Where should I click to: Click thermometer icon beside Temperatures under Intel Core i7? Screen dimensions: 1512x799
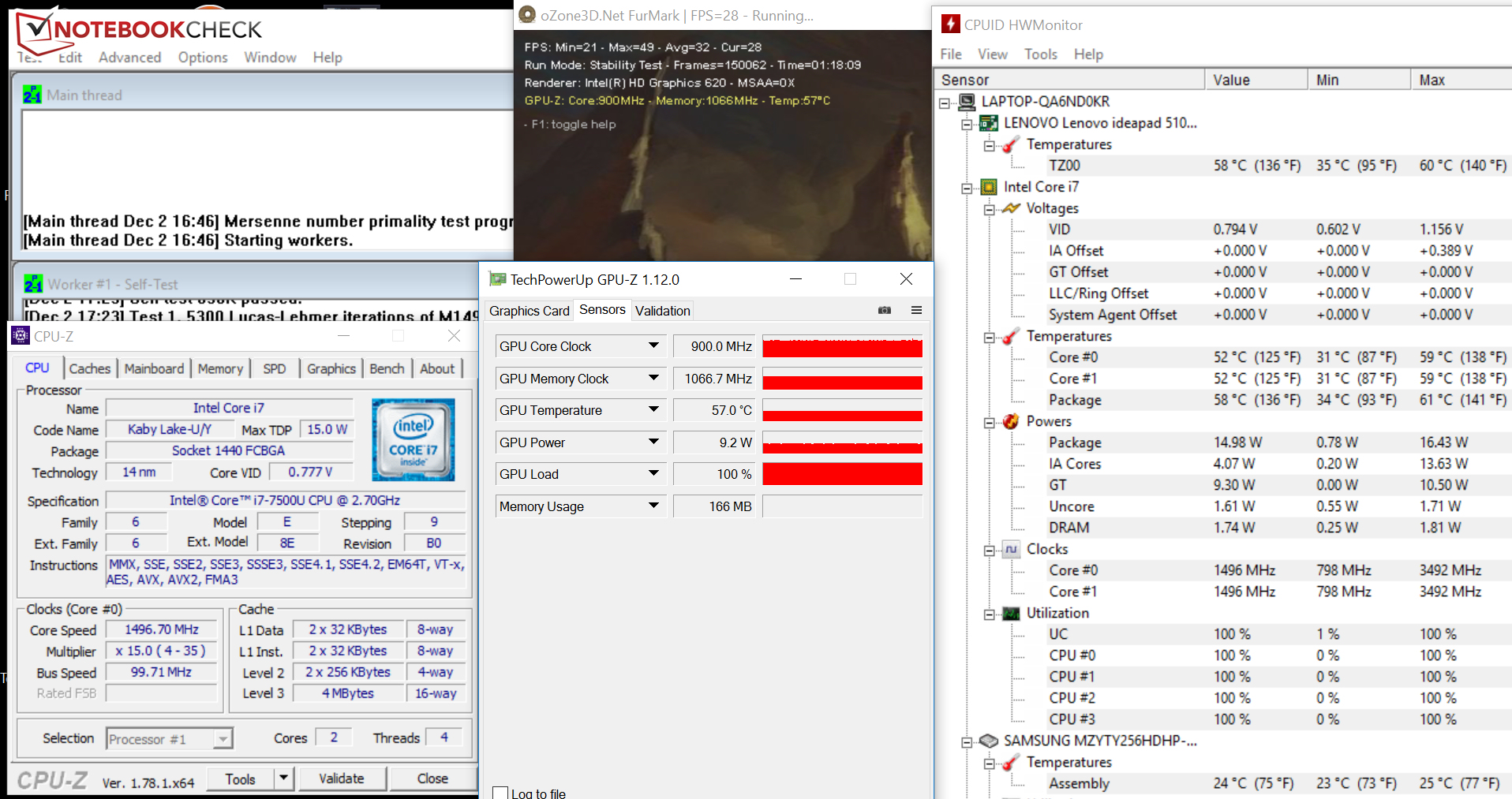point(1011,336)
